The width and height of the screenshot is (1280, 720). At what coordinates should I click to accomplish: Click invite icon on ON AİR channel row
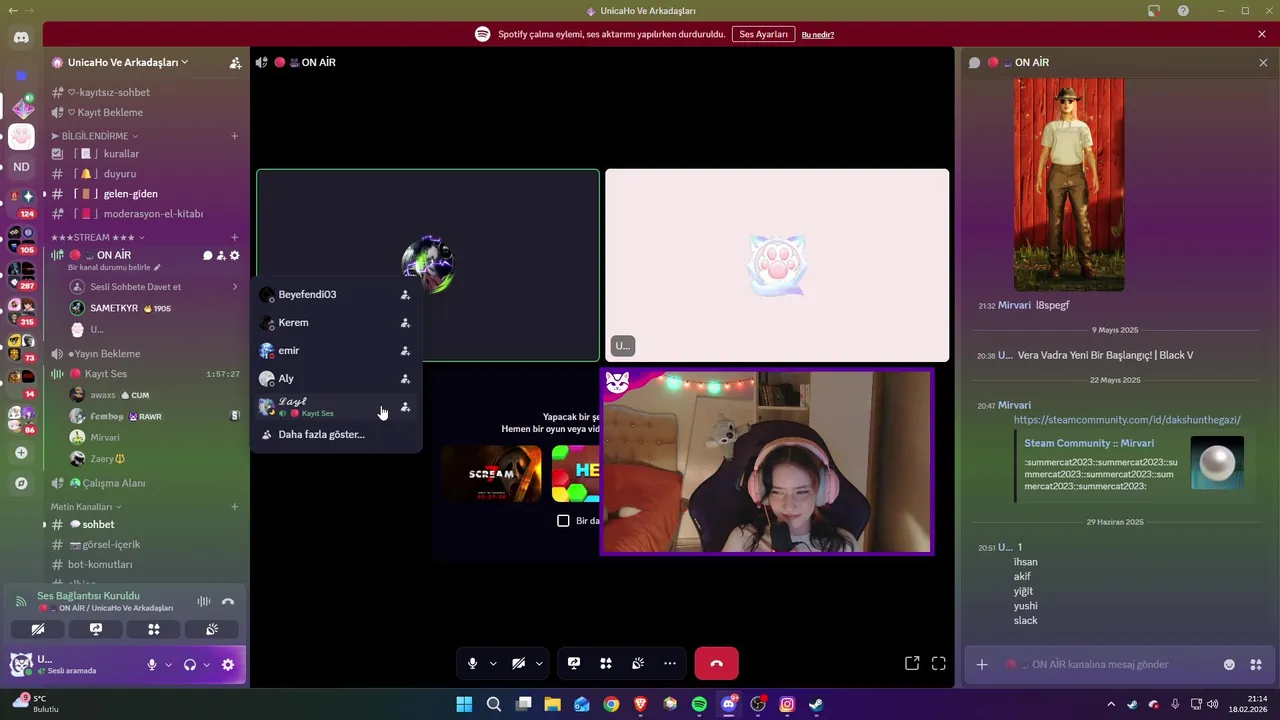click(x=221, y=255)
